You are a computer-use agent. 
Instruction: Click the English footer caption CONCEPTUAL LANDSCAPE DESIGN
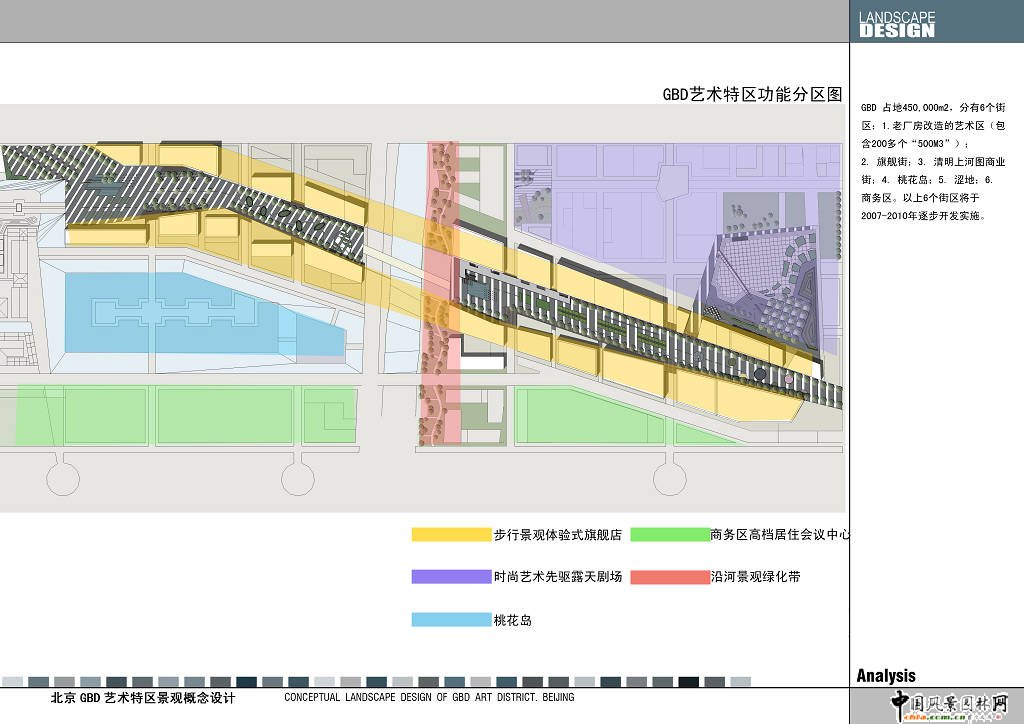[429, 698]
